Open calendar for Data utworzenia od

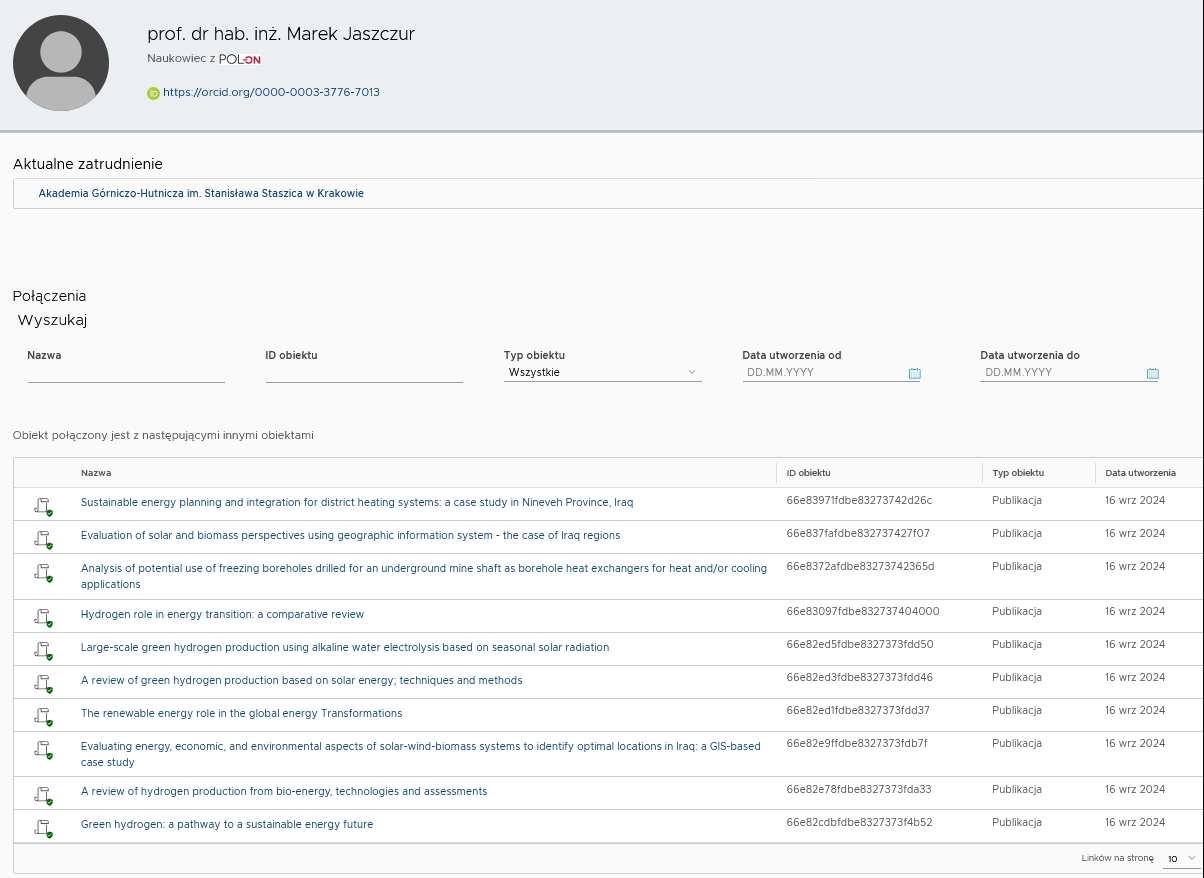point(914,373)
